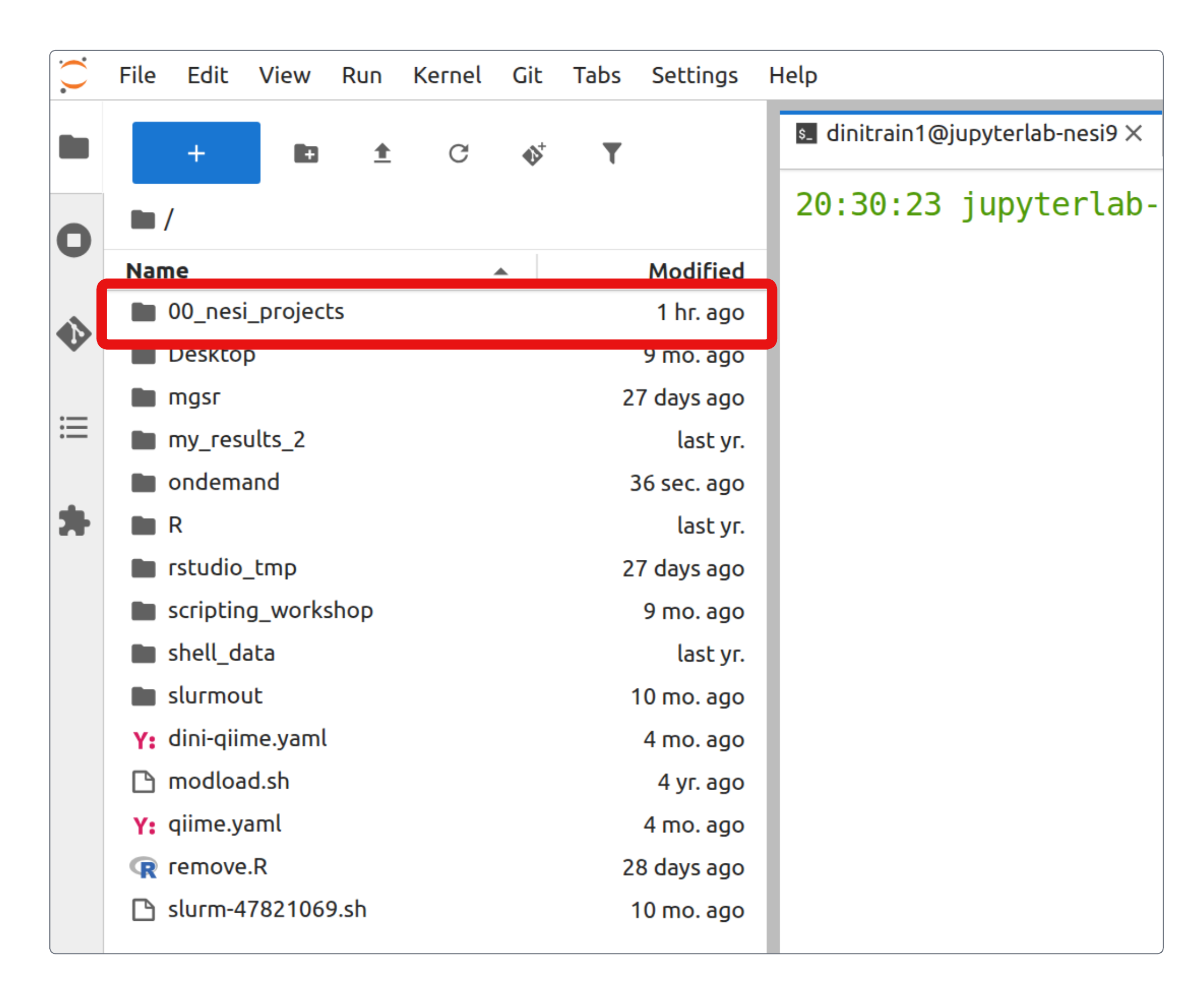
Task: Open the Kernel menu
Action: click(x=447, y=75)
